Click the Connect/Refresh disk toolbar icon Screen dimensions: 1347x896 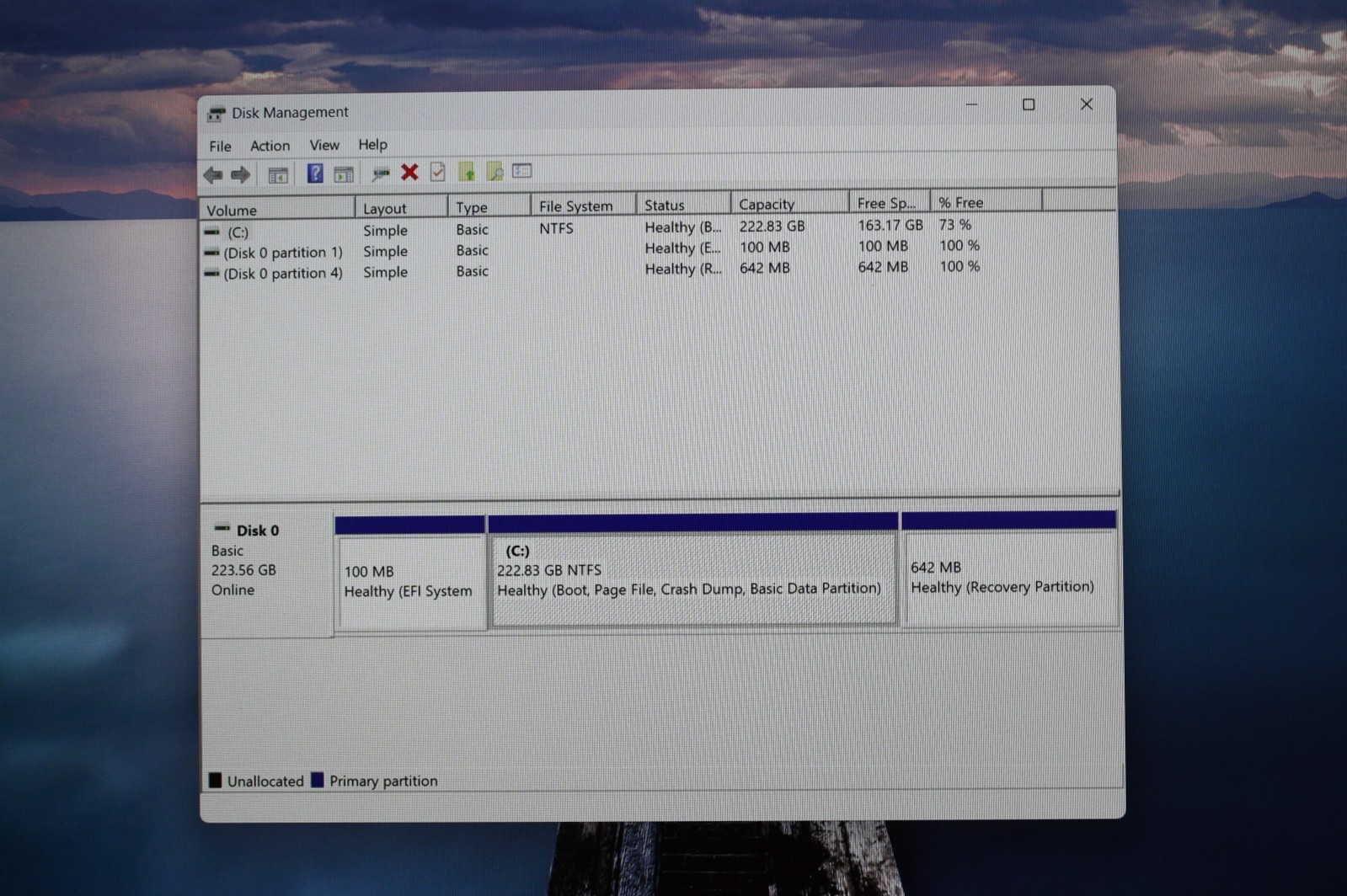[x=381, y=173]
